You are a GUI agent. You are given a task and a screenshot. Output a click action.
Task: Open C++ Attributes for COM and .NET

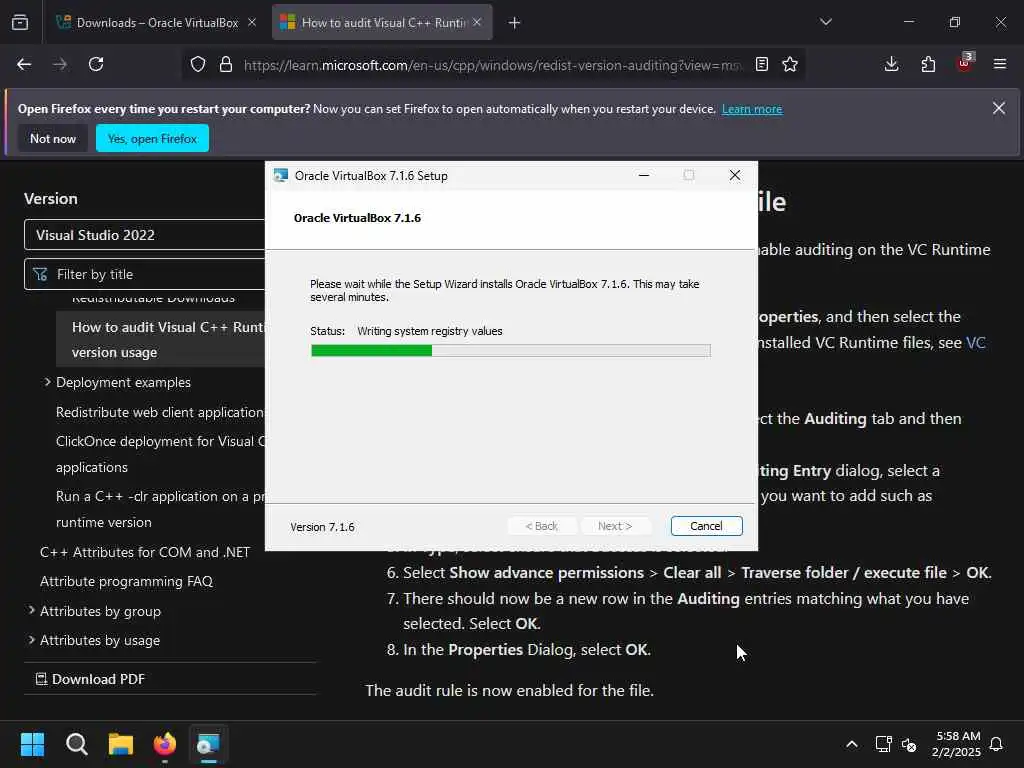point(145,552)
